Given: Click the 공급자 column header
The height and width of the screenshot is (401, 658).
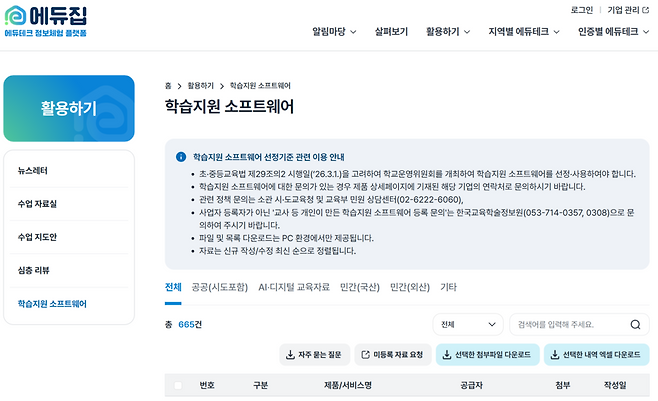Looking at the screenshot, I should (x=471, y=385).
